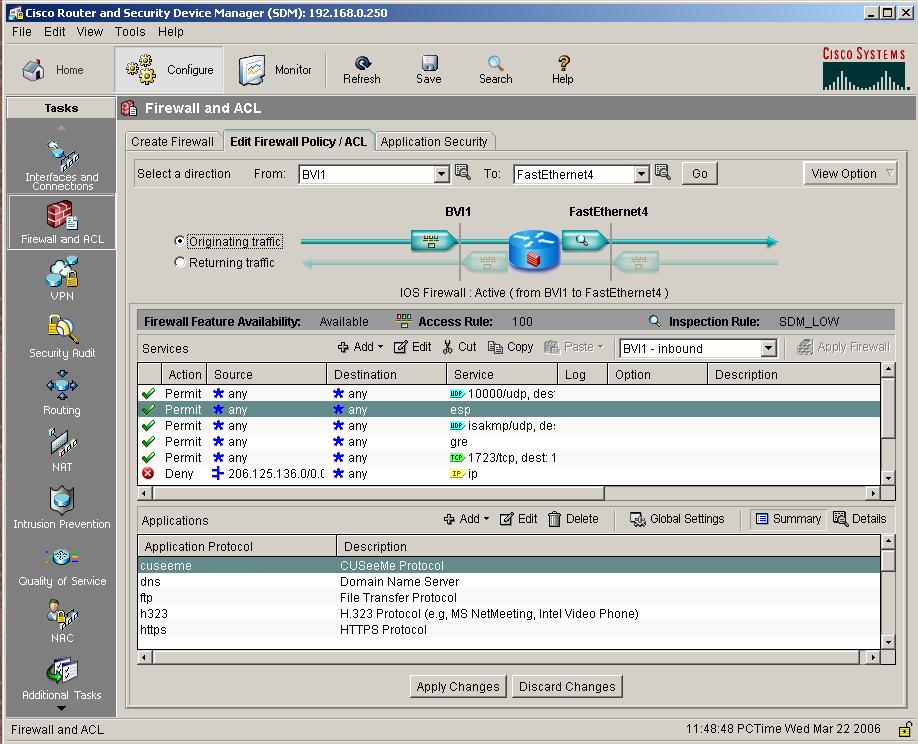This screenshot has height=744, width=918.
Task: Select Security Audit in the tasks sidebar
Action: pyautogui.click(x=62, y=330)
